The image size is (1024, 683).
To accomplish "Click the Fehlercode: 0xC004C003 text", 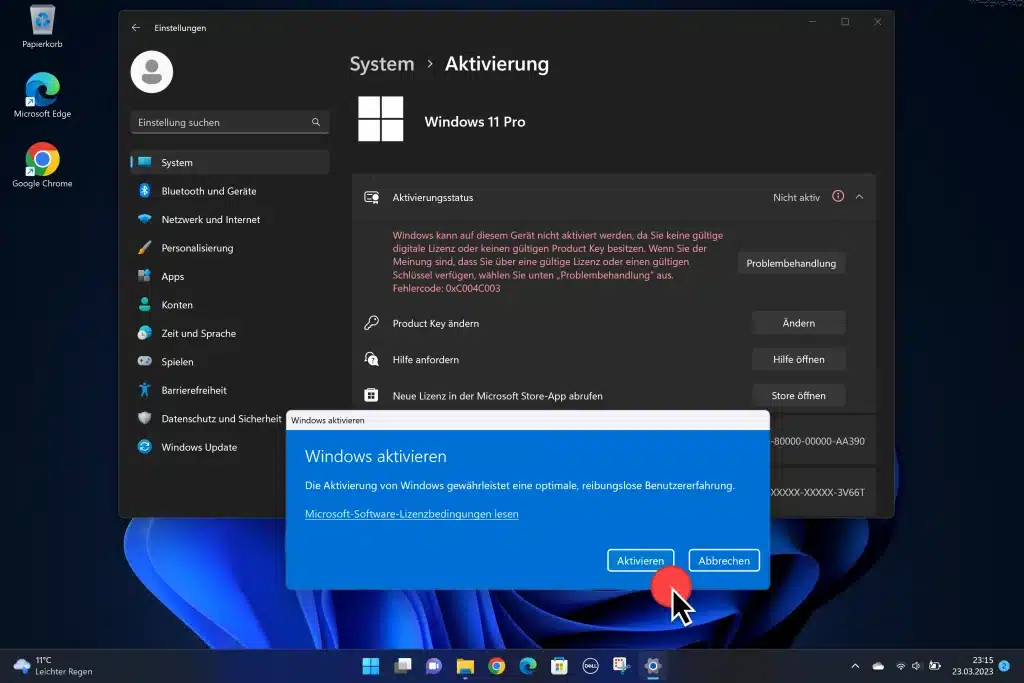I will coord(446,288).
